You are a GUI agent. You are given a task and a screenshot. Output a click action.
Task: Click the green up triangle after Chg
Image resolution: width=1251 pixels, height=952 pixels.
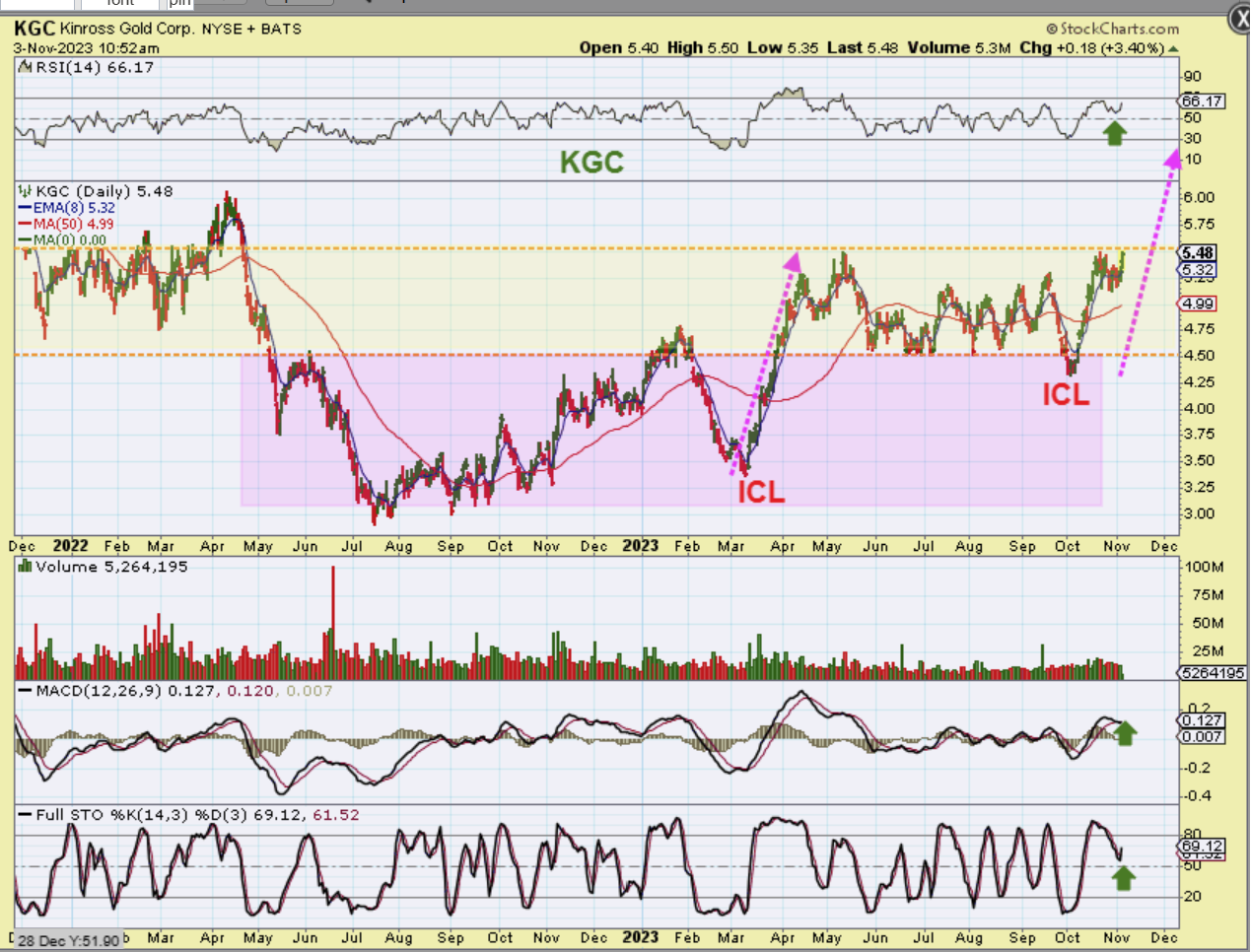pyautogui.click(x=1173, y=48)
